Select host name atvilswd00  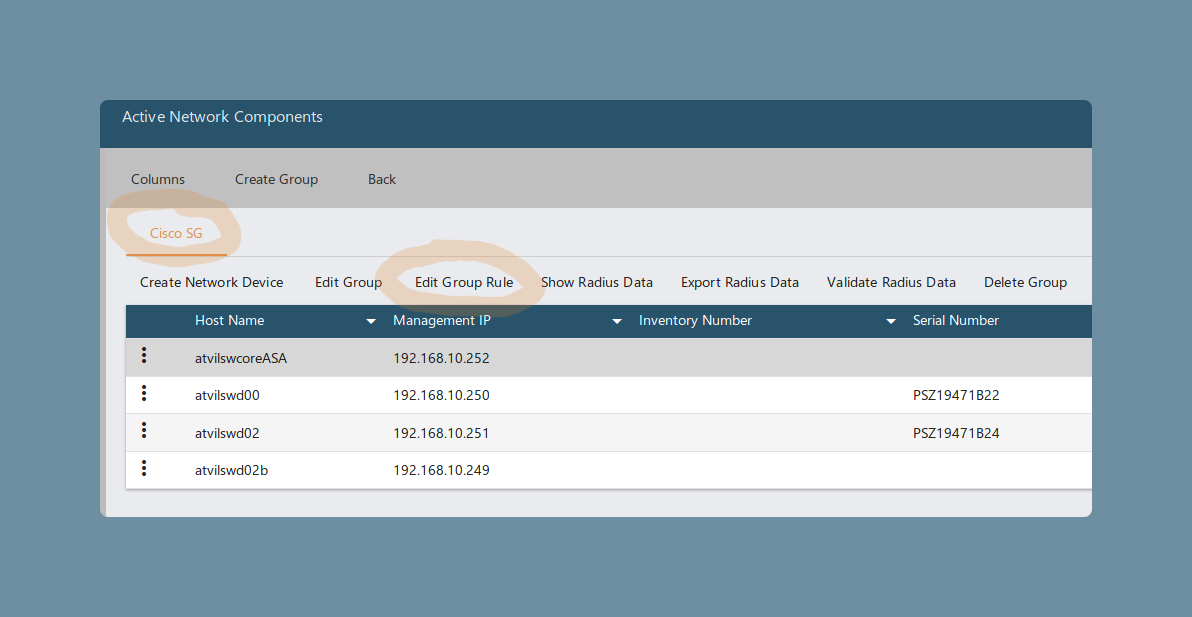[228, 396]
